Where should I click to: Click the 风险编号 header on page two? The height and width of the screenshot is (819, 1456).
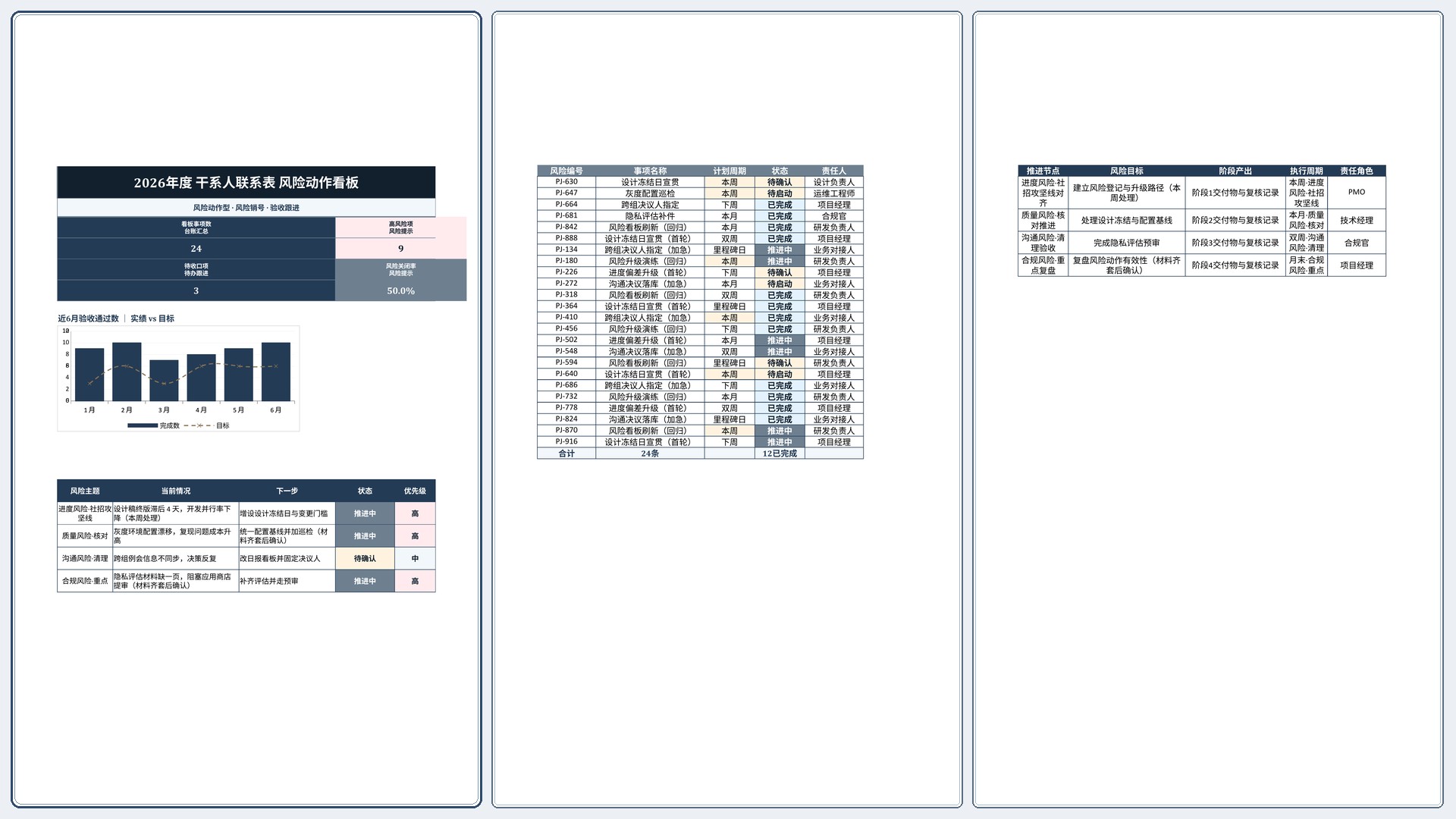566,171
